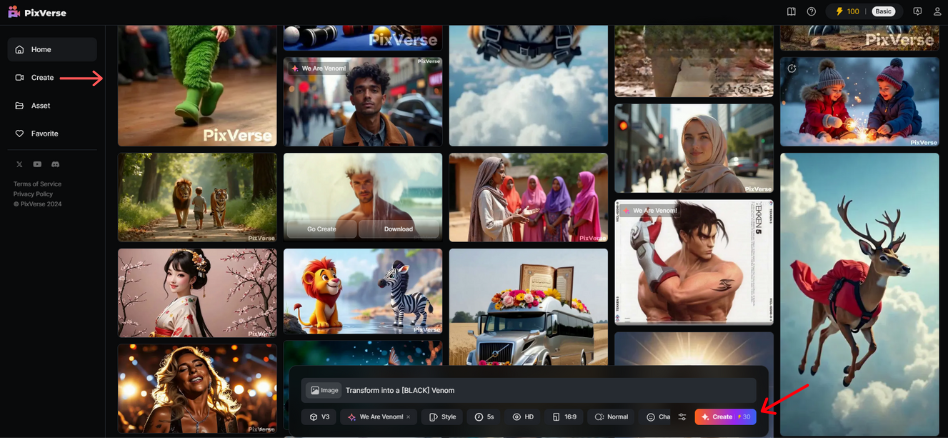Click the We Are Venom! tag on Tekken thumbnail
Image resolution: width=948 pixels, height=438 pixels.
tap(651, 211)
